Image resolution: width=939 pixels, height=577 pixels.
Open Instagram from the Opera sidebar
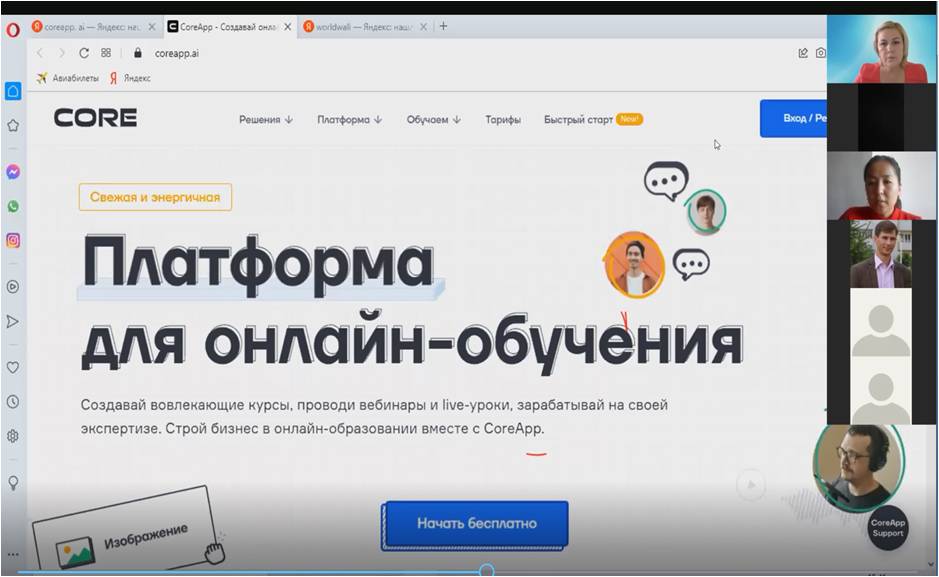(x=13, y=241)
